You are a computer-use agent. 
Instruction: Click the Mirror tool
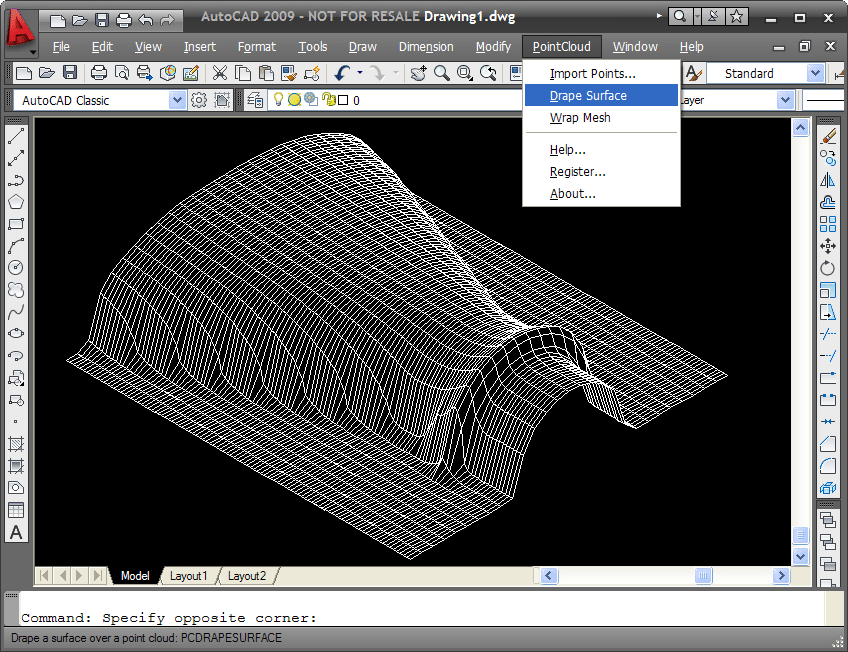click(828, 180)
